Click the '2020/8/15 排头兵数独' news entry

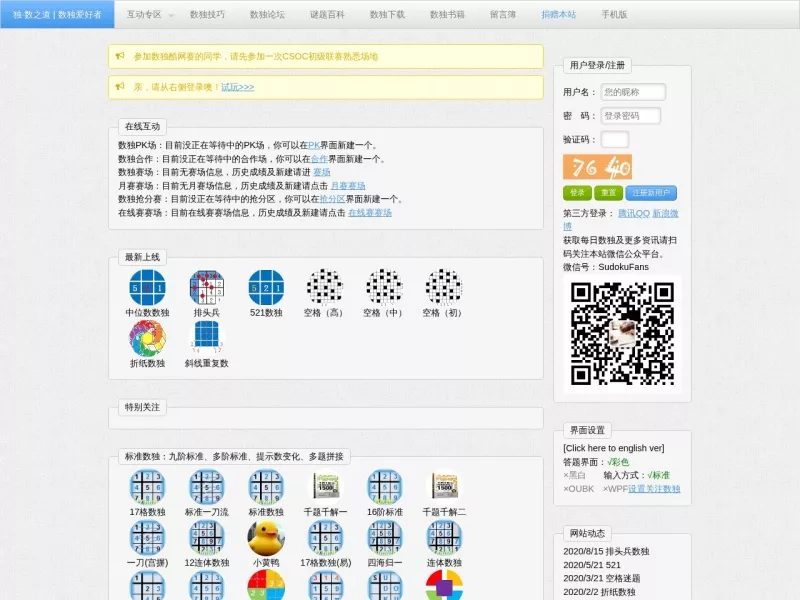click(606, 551)
